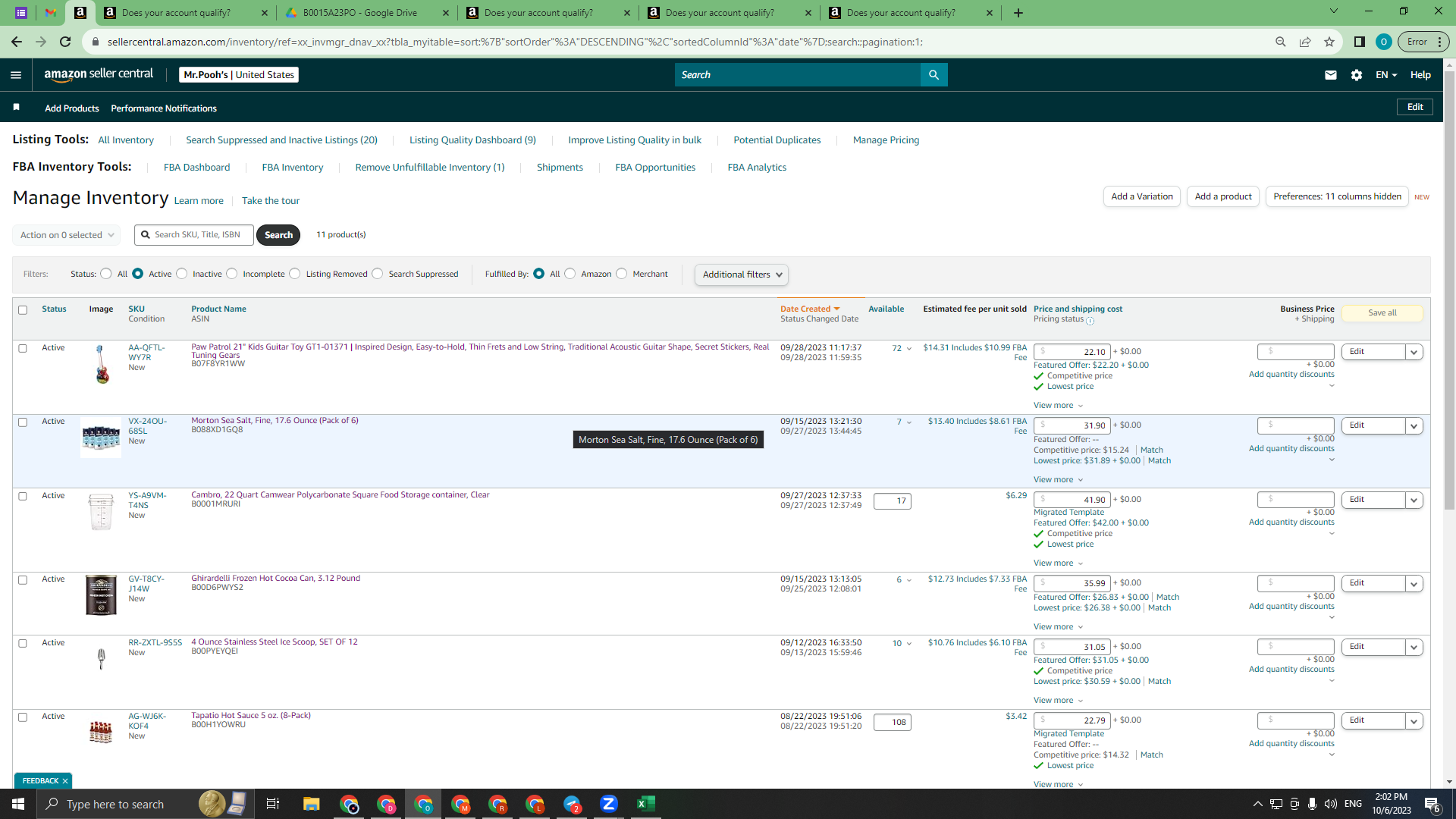Open the Action on 0 selected dropdown
This screenshot has width=1456, height=819.
(67, 235)
